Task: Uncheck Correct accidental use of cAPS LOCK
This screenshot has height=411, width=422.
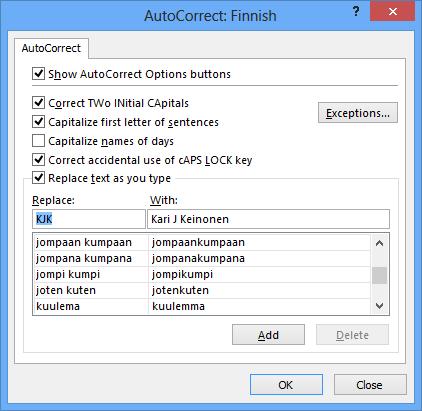Action: pyautogui.click(x=39, y=160)
